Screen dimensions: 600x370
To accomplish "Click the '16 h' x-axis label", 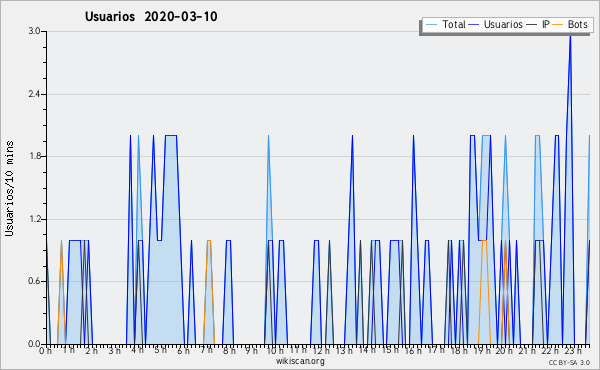I will click(413, 350).
